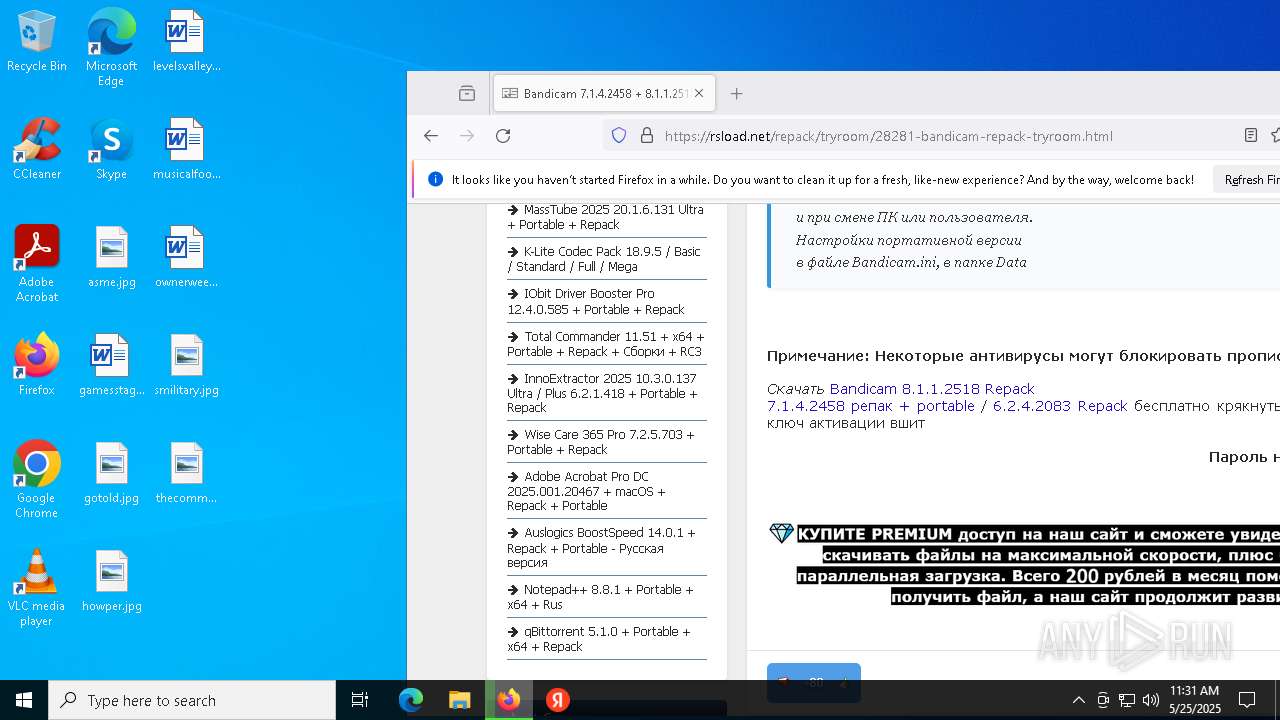Select the smilitary.jpg image file
The height and width of the screenshot is (720, 1280).
[186, 366]
